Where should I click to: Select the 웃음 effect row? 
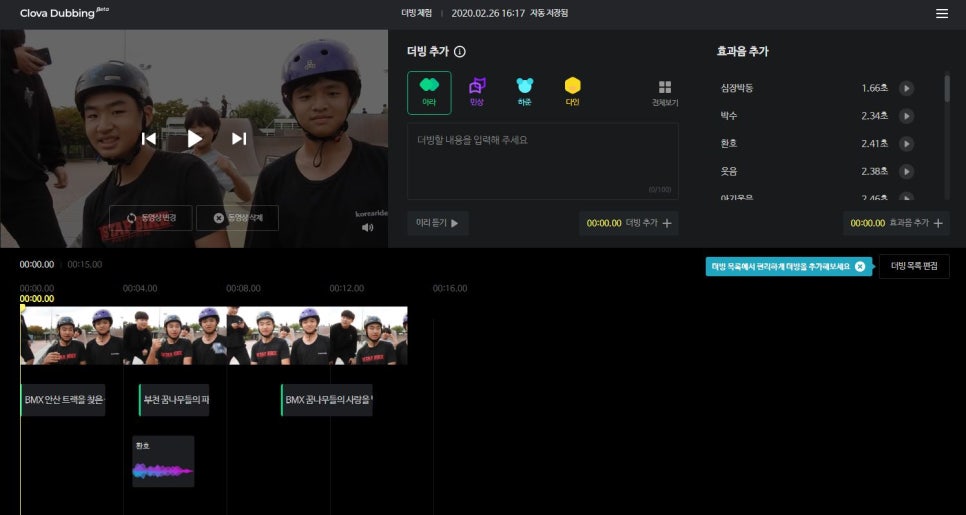817,171
